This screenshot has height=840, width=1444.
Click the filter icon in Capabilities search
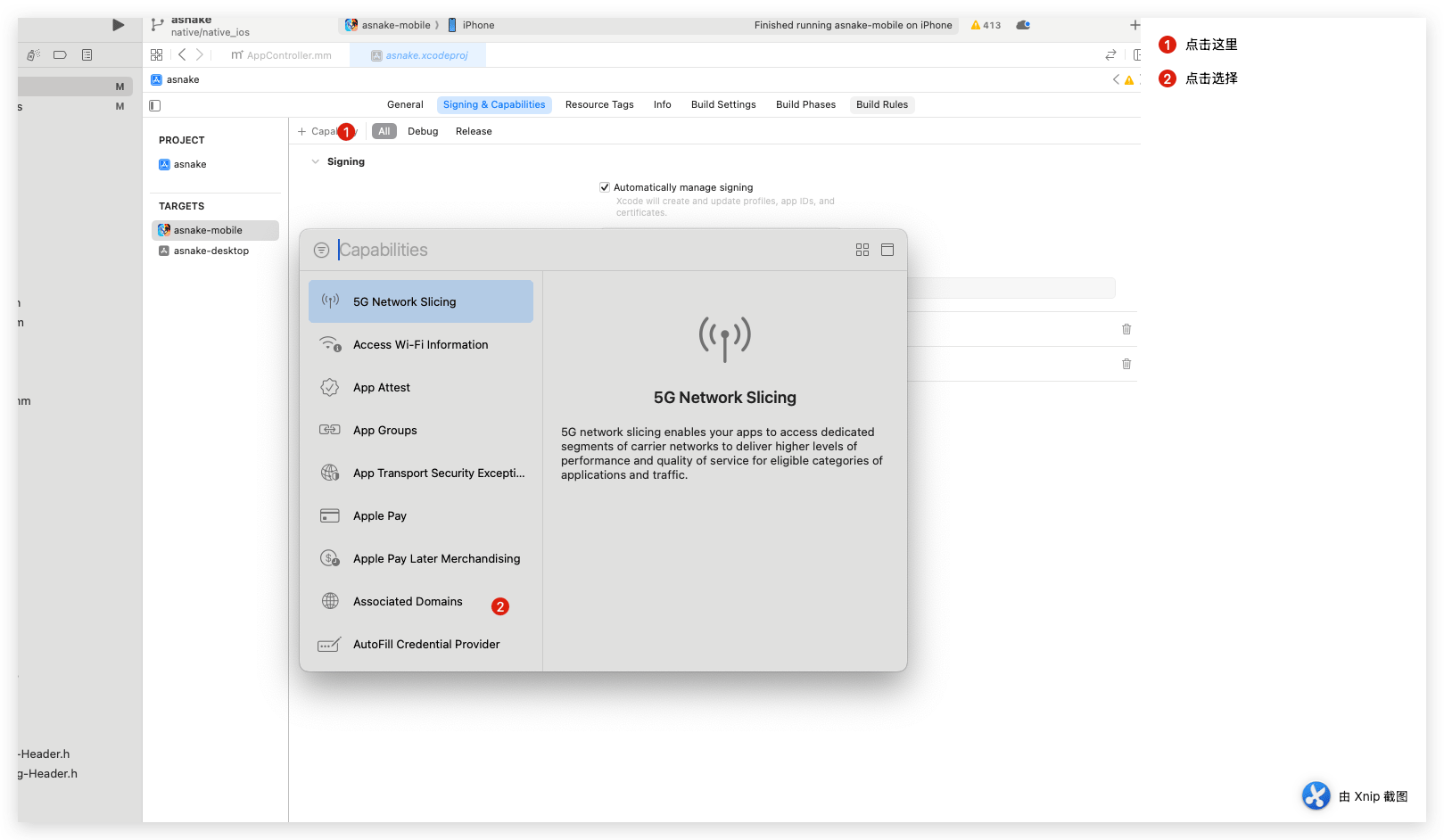(322, 251)
